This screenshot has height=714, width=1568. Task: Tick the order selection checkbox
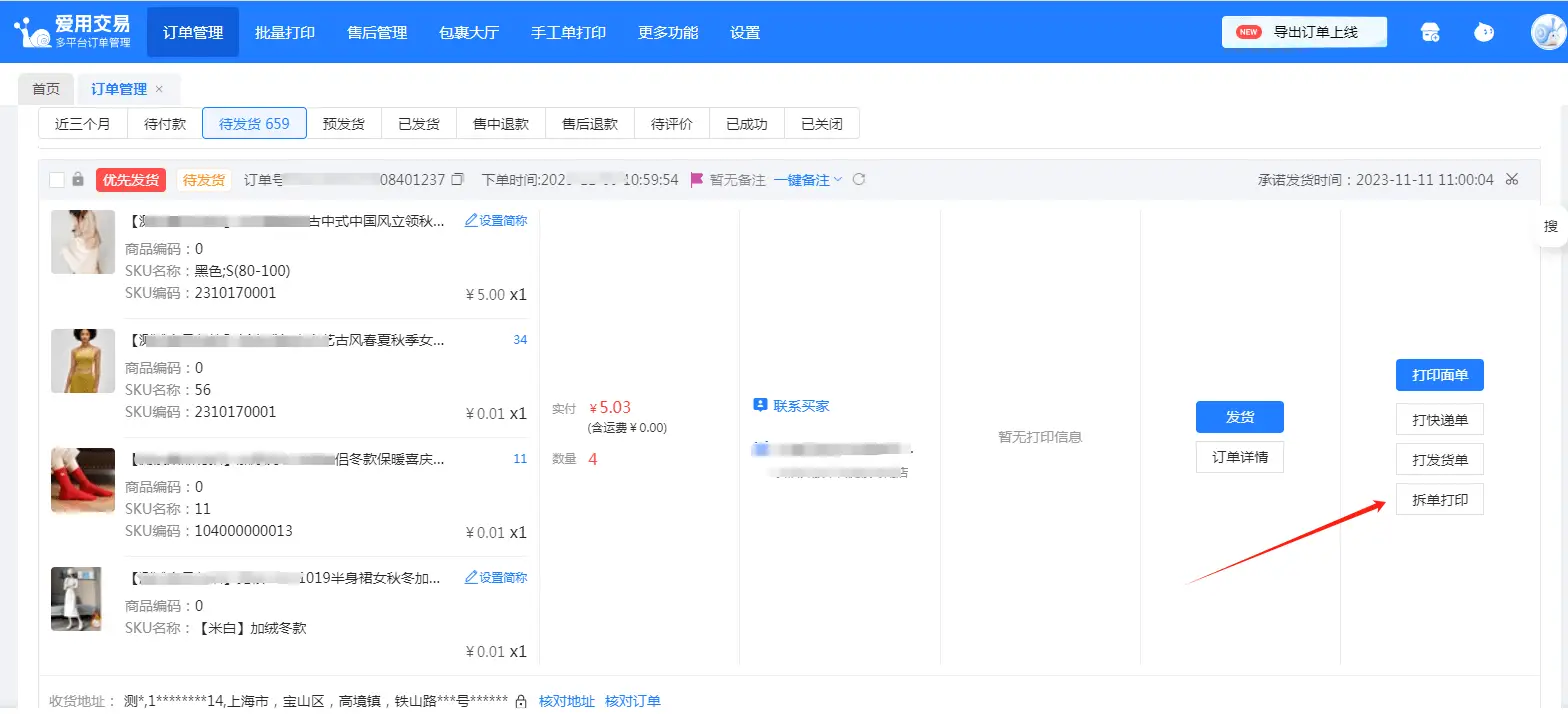click(57, 180)
